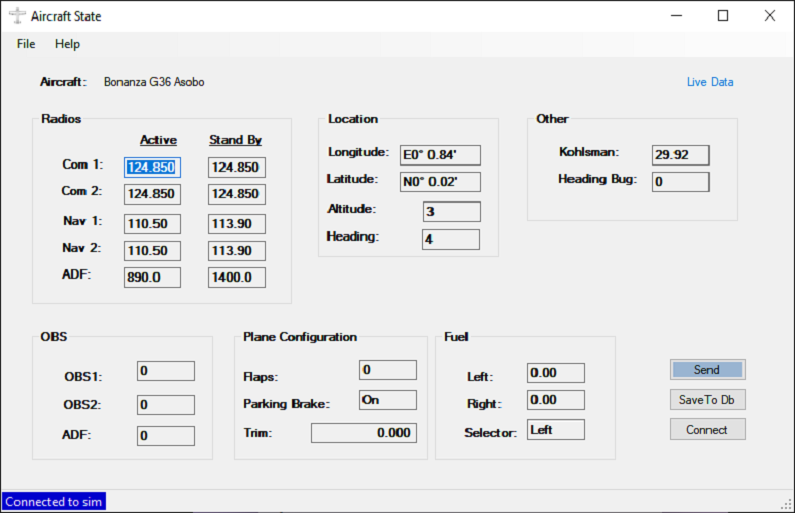This screenshot has width=795, height=513.
Task: Click the Altitude field
Action: [x=452, y=211]
